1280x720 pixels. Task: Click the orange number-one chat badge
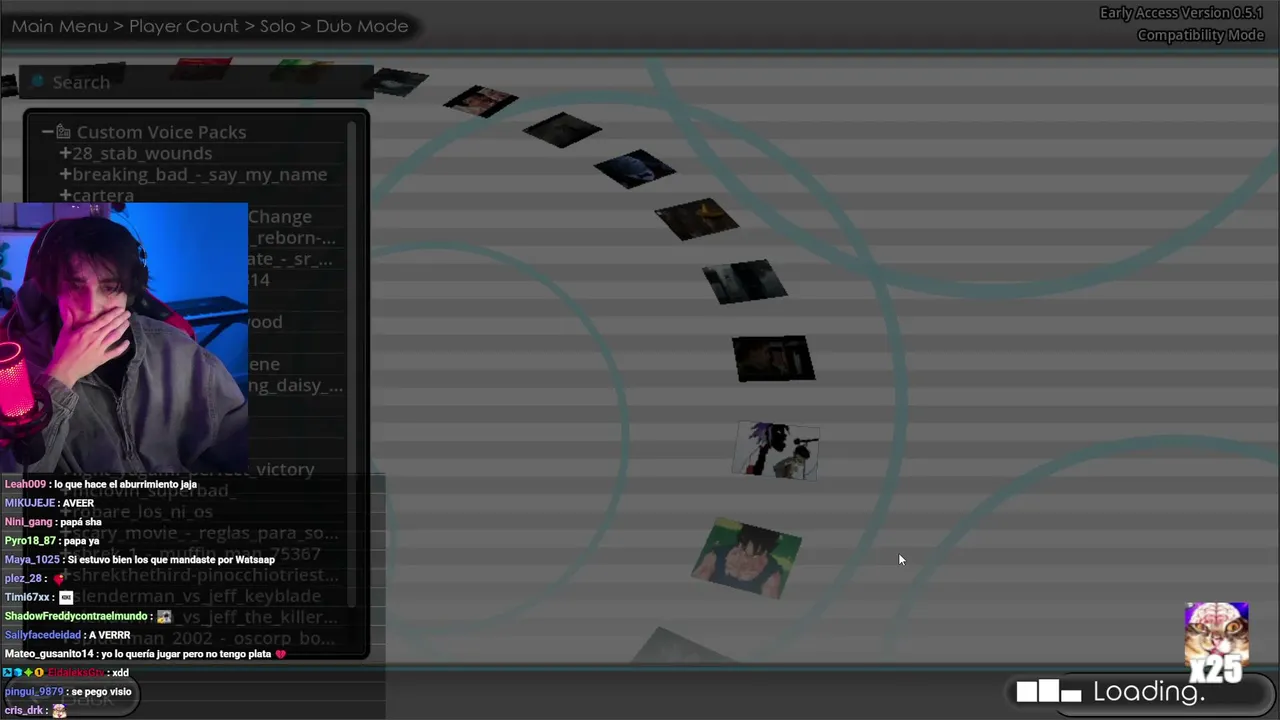pyautogui.click(x=38, y=673)
